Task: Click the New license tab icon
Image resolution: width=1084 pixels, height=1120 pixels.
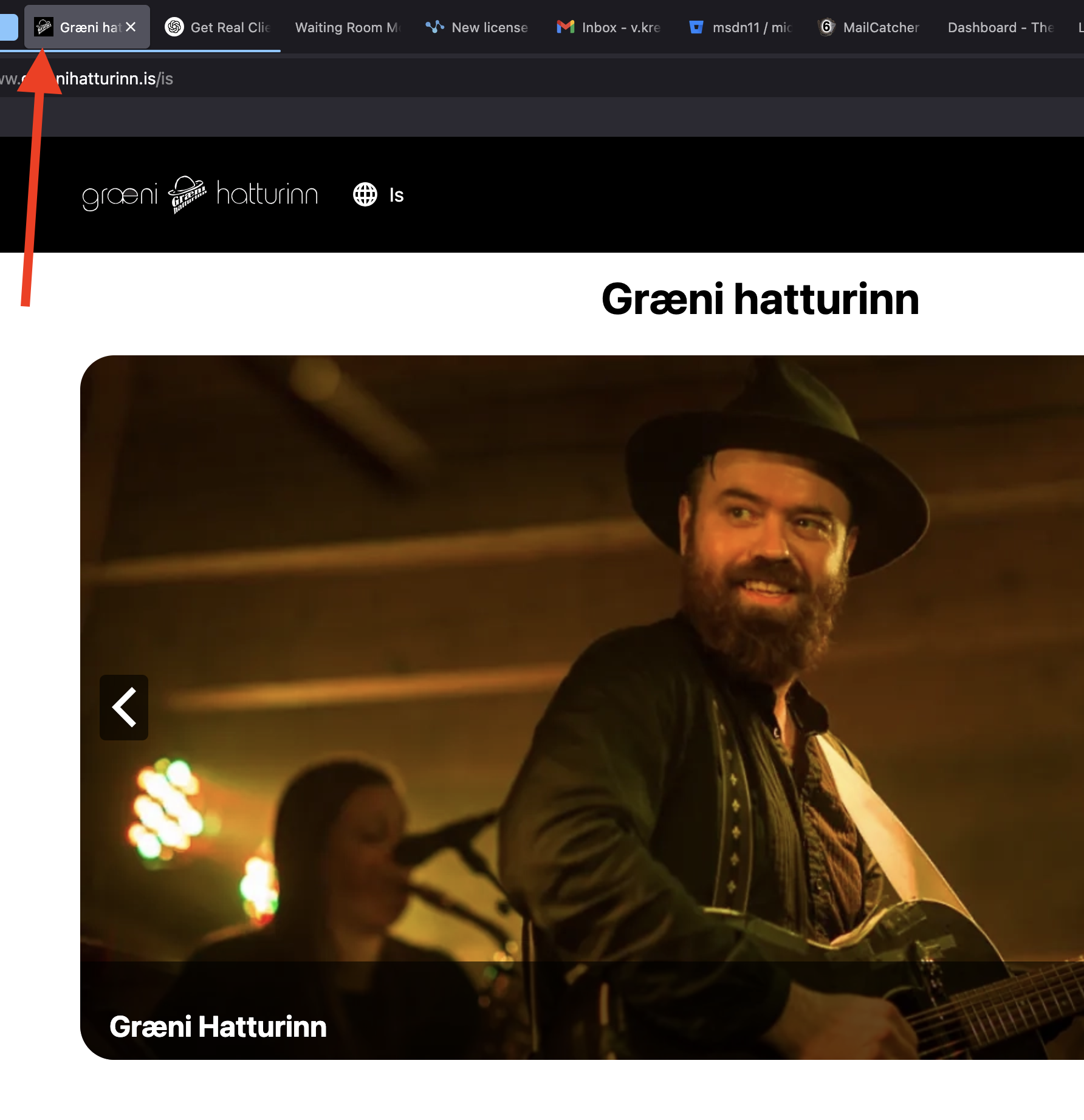Action: point(434,27)
